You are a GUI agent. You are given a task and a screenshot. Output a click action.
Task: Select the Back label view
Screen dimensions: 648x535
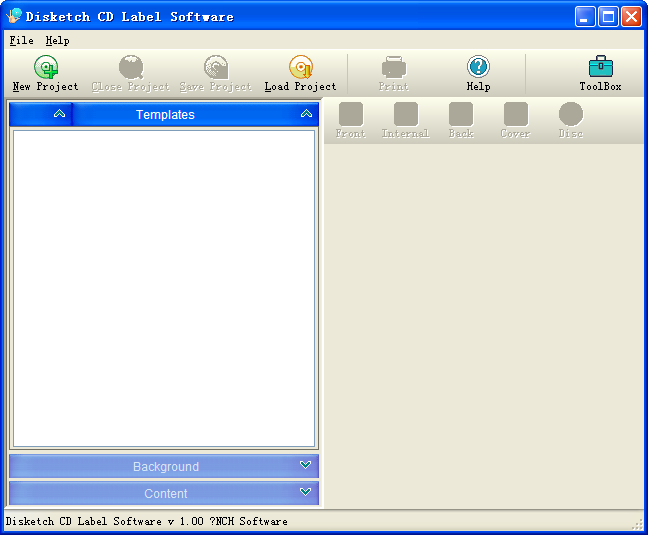pyautogui.click(x=461, y=120)
